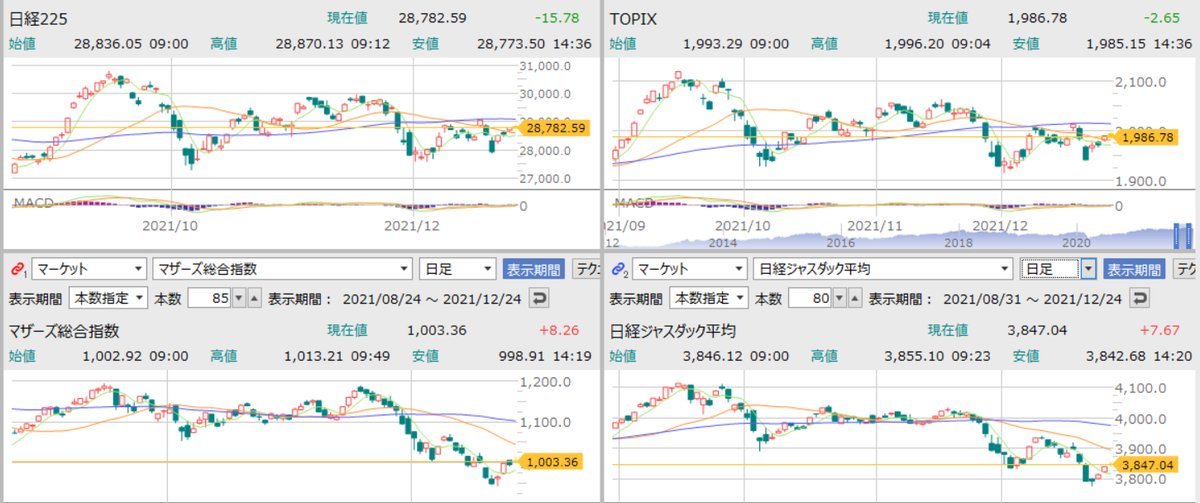Click the date range 2021/08/24 ～ 2021/12/24

[x=431, y=298]
